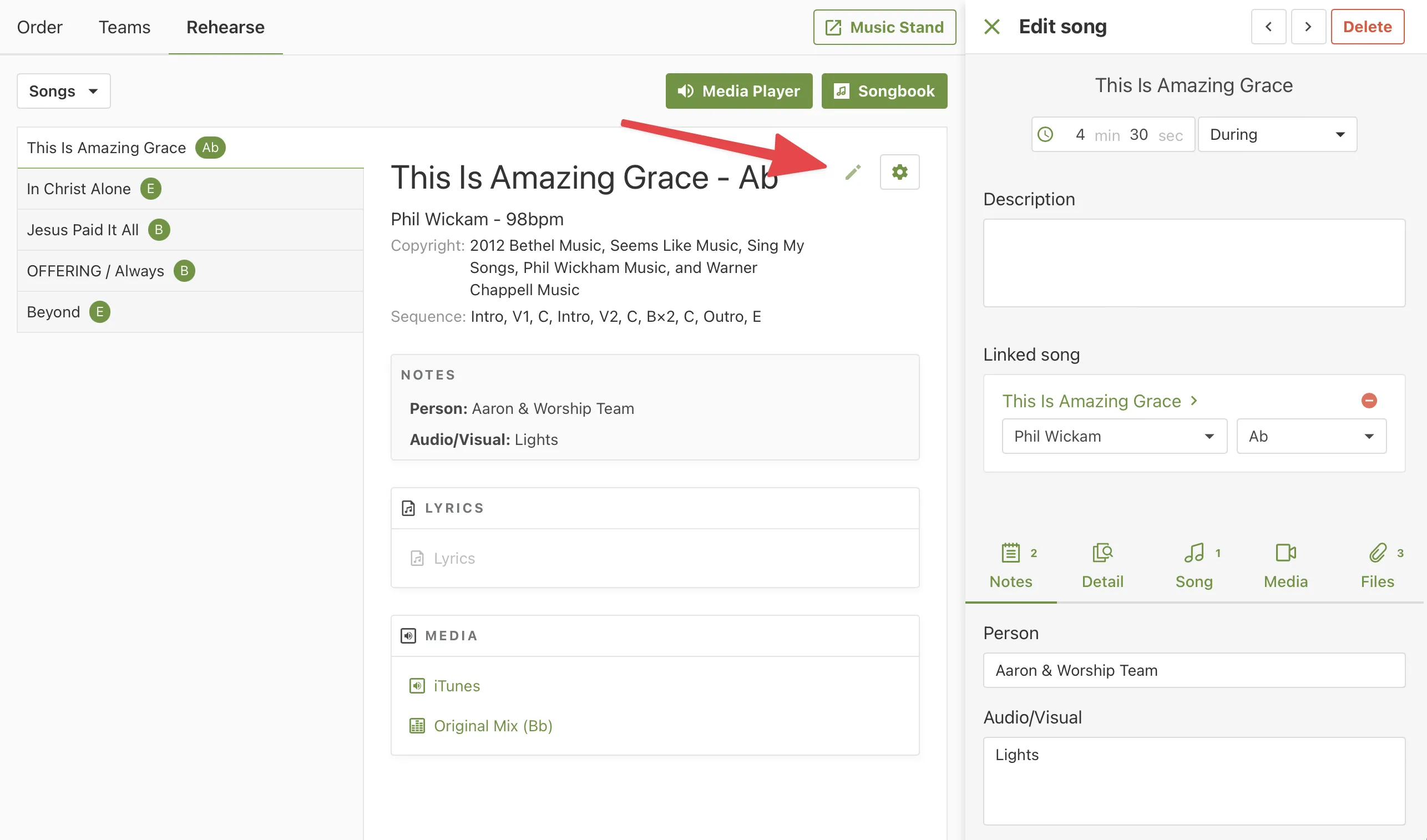
Task: Switch to the Media tab with camera icon
Action: tap(1286, 565)
